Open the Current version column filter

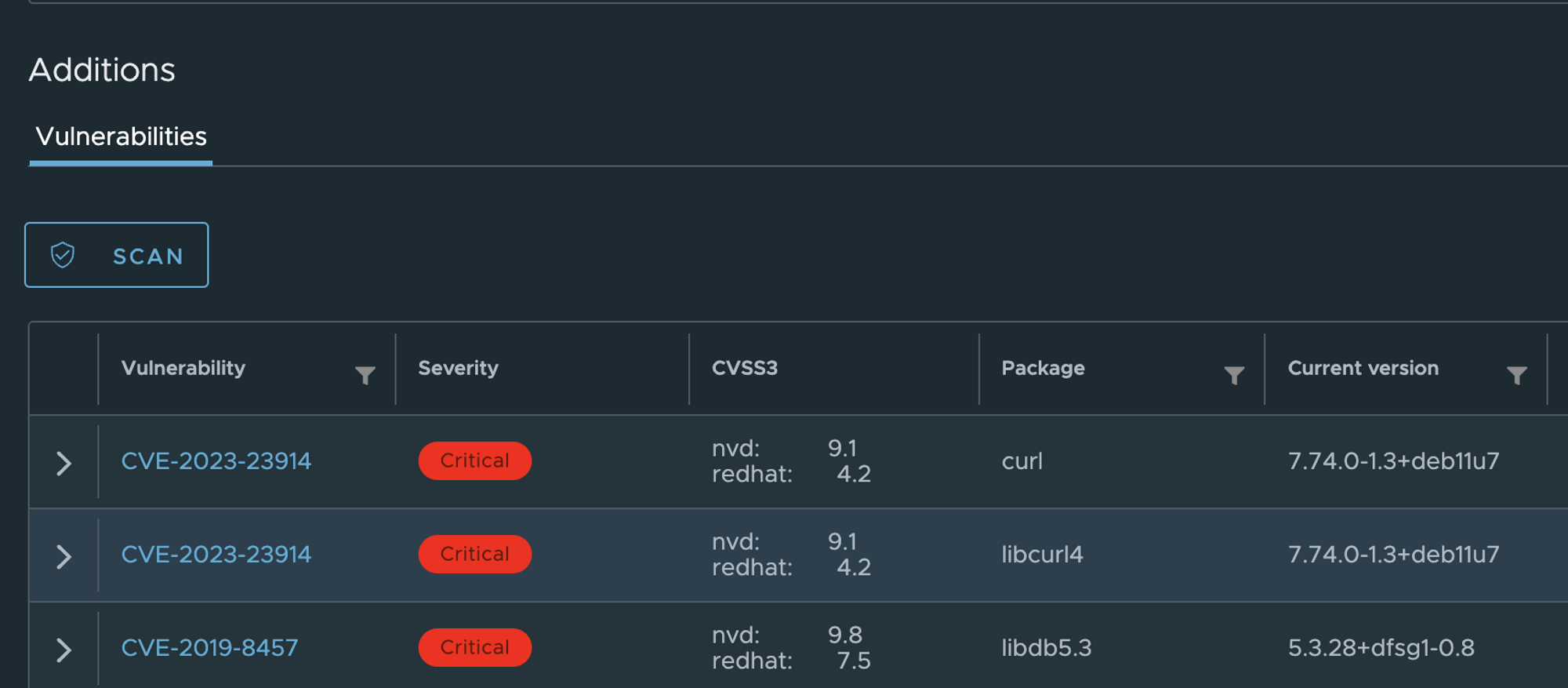(1516, 375)
